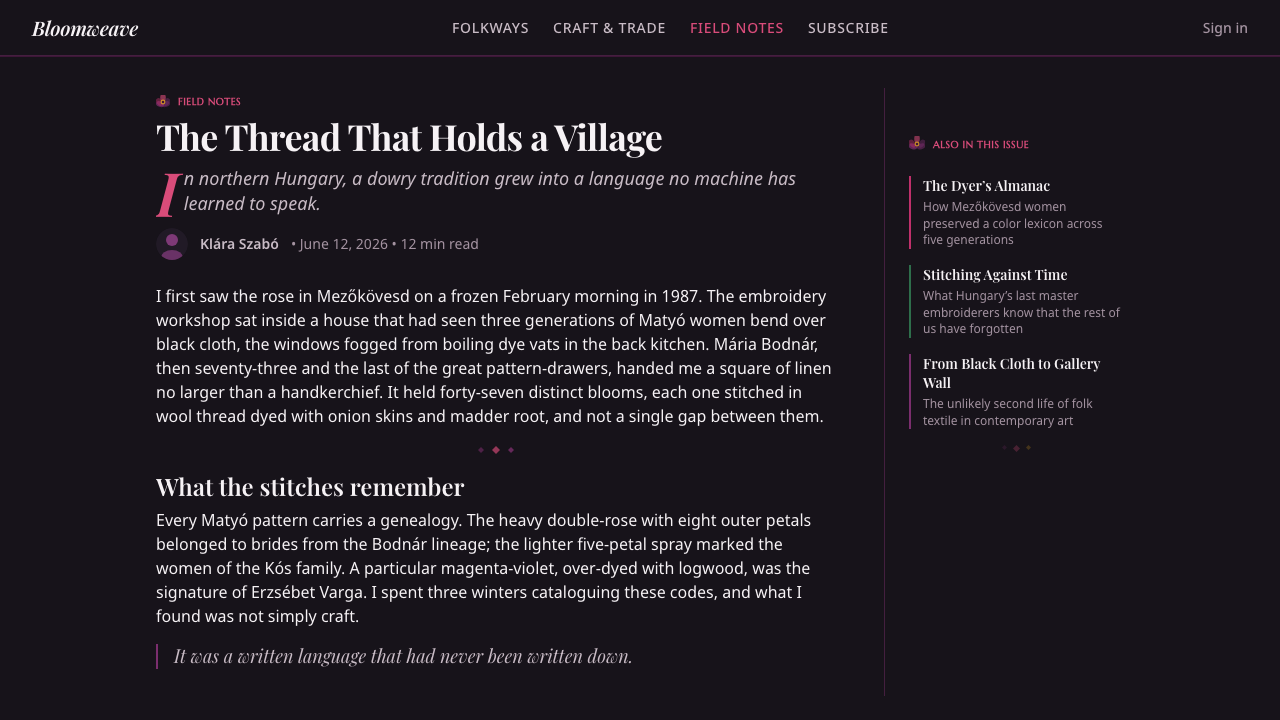This screenshot has width=1280, height=720.
Task: Open the Subscribe page
Action: click(848, 28)
